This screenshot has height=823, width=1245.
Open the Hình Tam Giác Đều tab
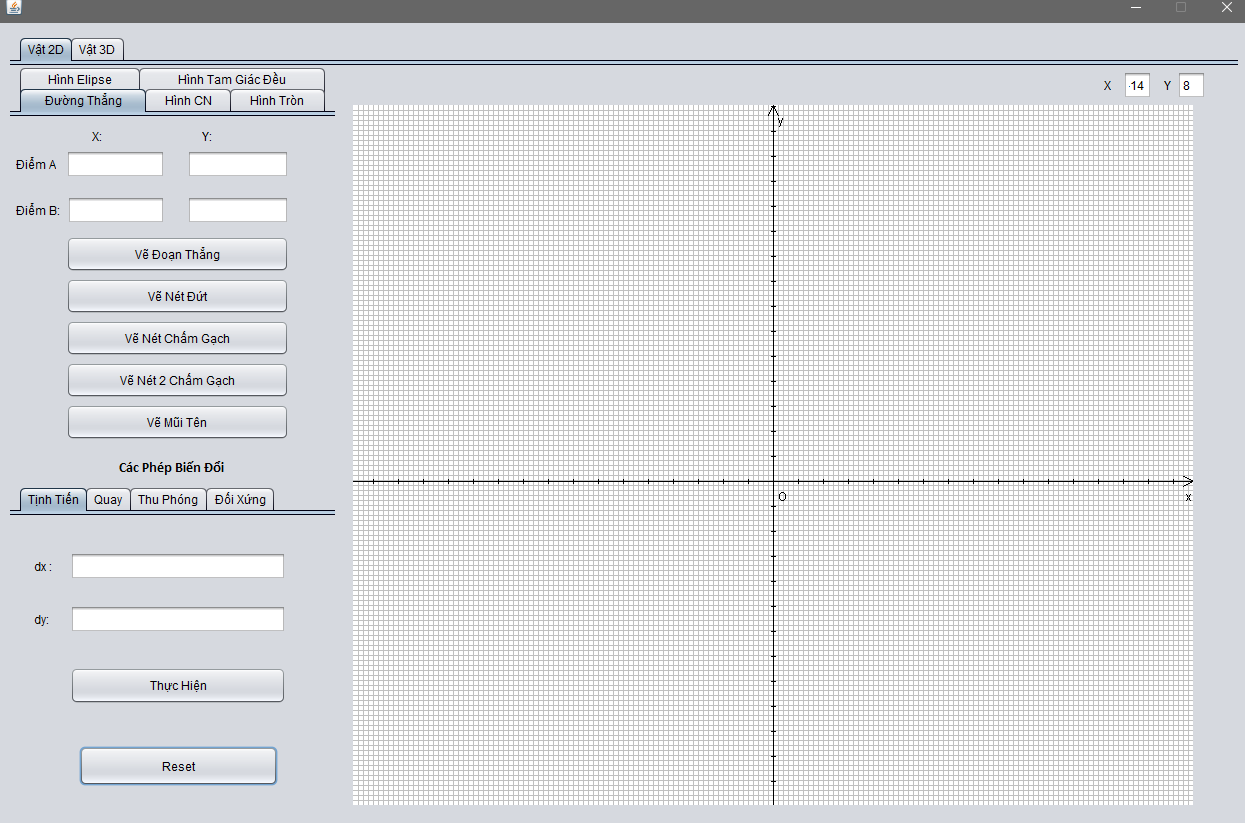click(232, 79)
